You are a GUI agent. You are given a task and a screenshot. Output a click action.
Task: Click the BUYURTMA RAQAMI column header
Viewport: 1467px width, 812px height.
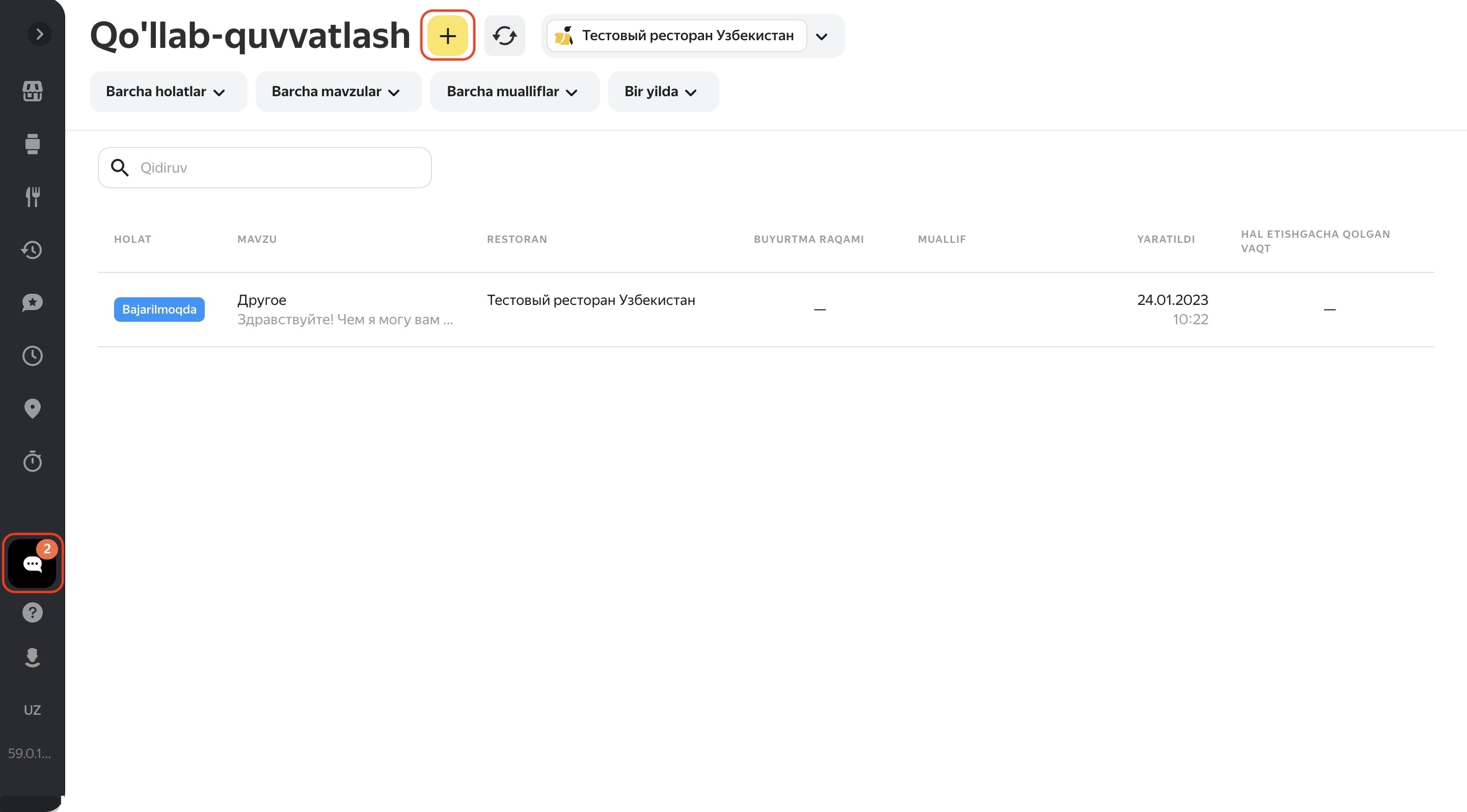[x=809, y=240]
